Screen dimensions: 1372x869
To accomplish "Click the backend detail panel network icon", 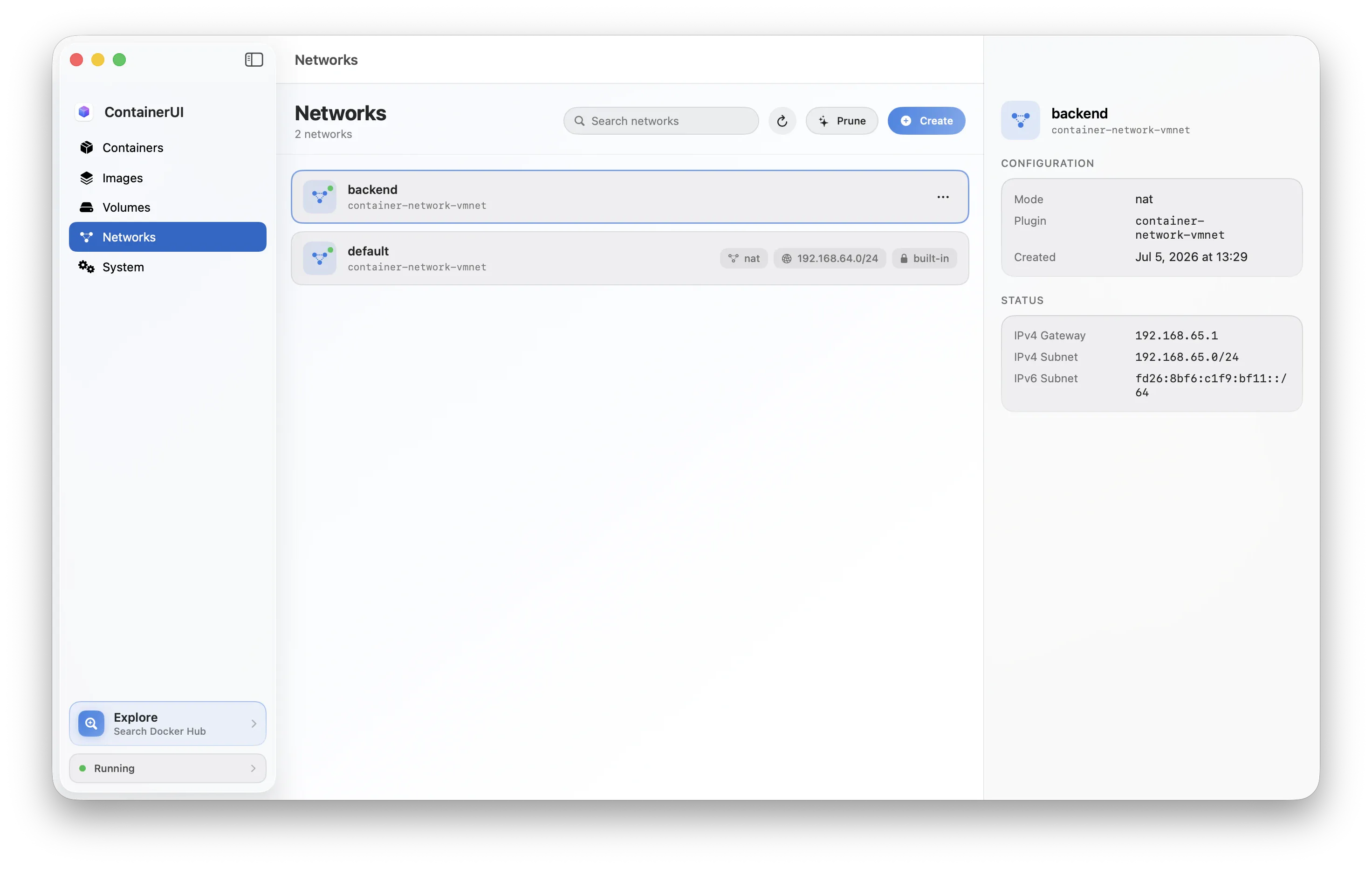I will point(1020,120).
